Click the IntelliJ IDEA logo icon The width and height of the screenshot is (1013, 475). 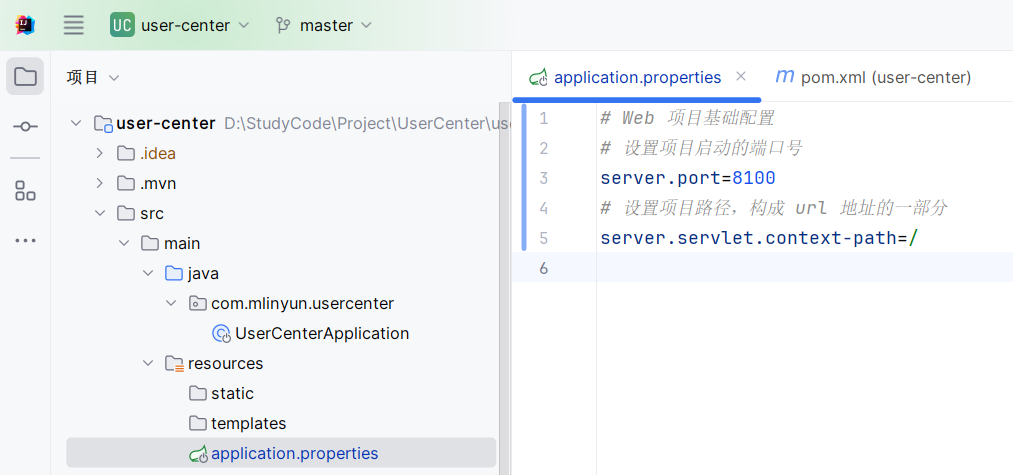tap(25, 25)
